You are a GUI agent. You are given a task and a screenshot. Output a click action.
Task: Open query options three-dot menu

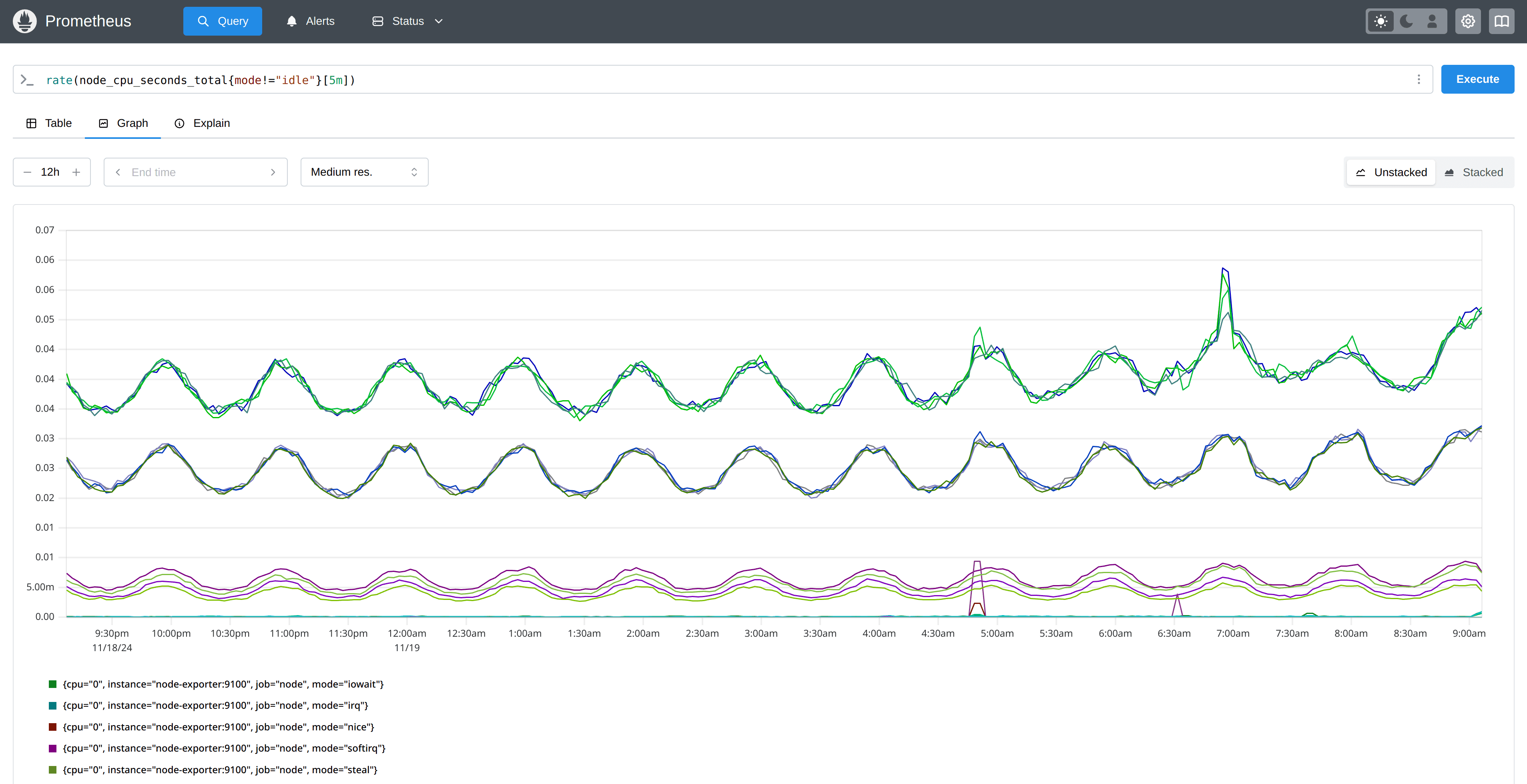(x=1419, y=79)
